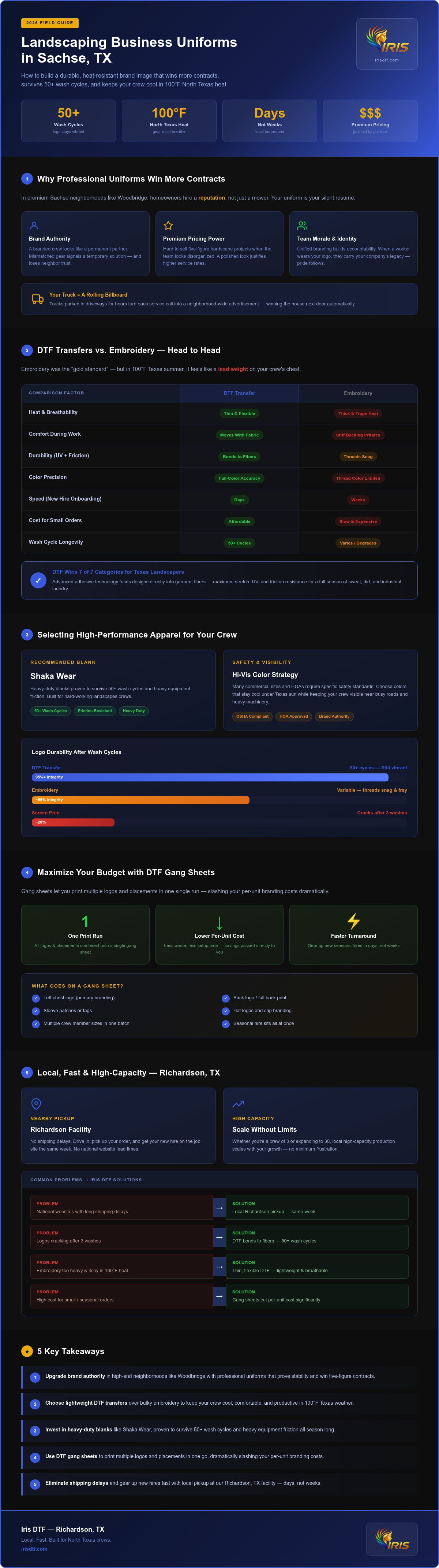The image size is (439, 1568).
Task: Click the Brand Authority tag under Hi-Vis
Action: point(334,716)
